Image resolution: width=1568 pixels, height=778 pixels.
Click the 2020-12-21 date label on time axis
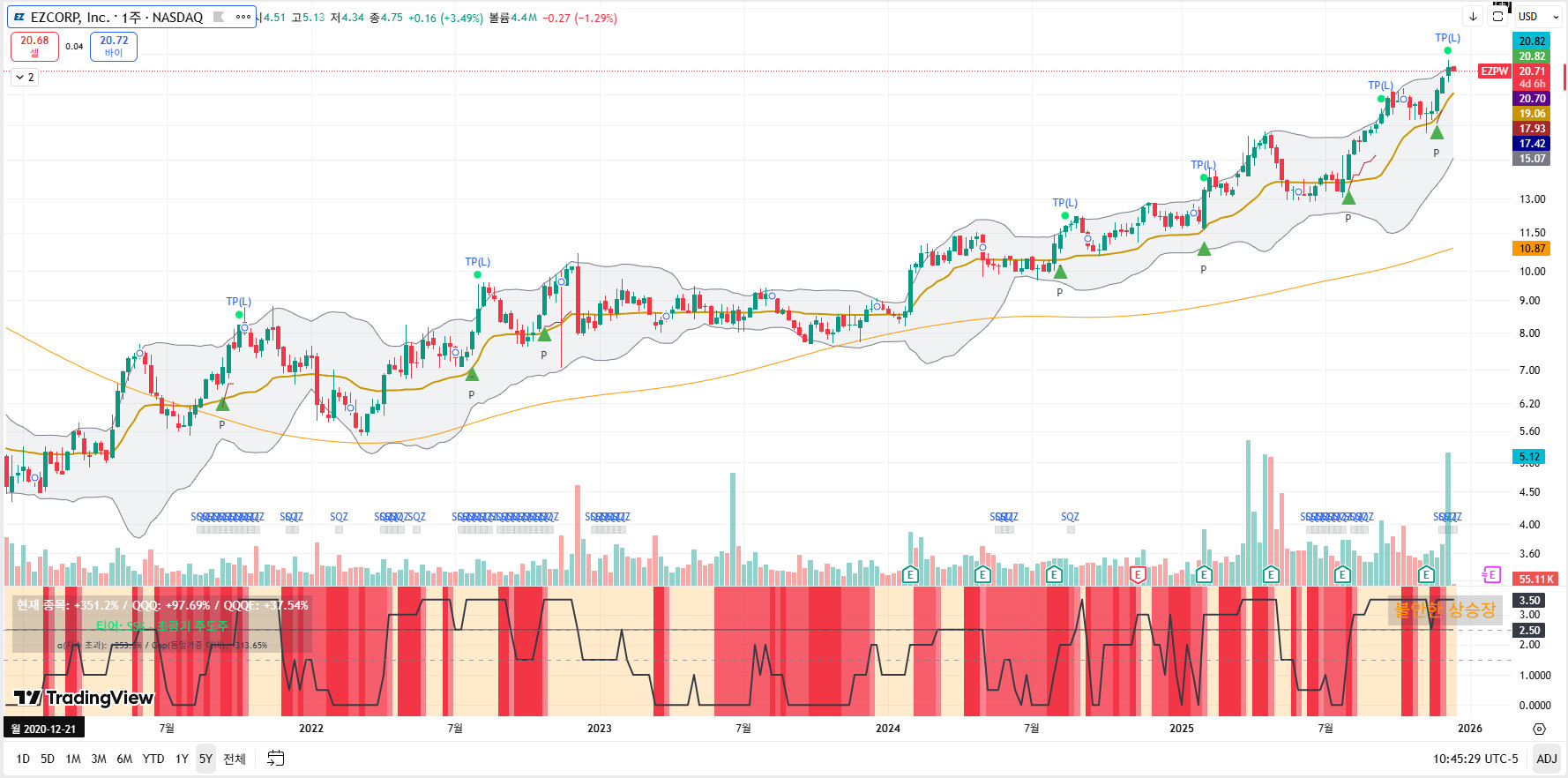click(x=43, y=729)
